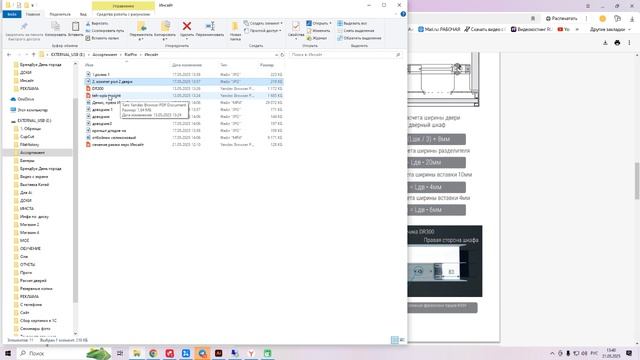Click the red Delete X icon in ribbon
The height and width of the screenshot is (360, 640).
point(187,26)
